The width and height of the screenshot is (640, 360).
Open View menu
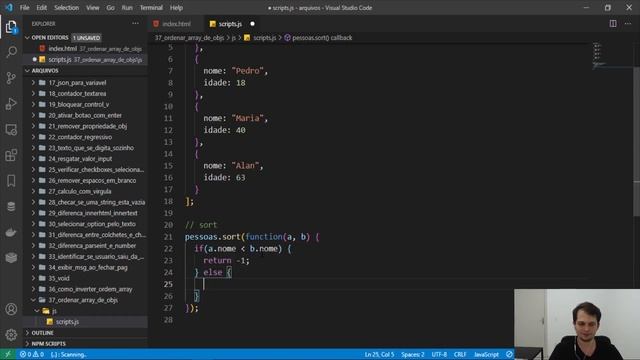[x=92, y=7]
